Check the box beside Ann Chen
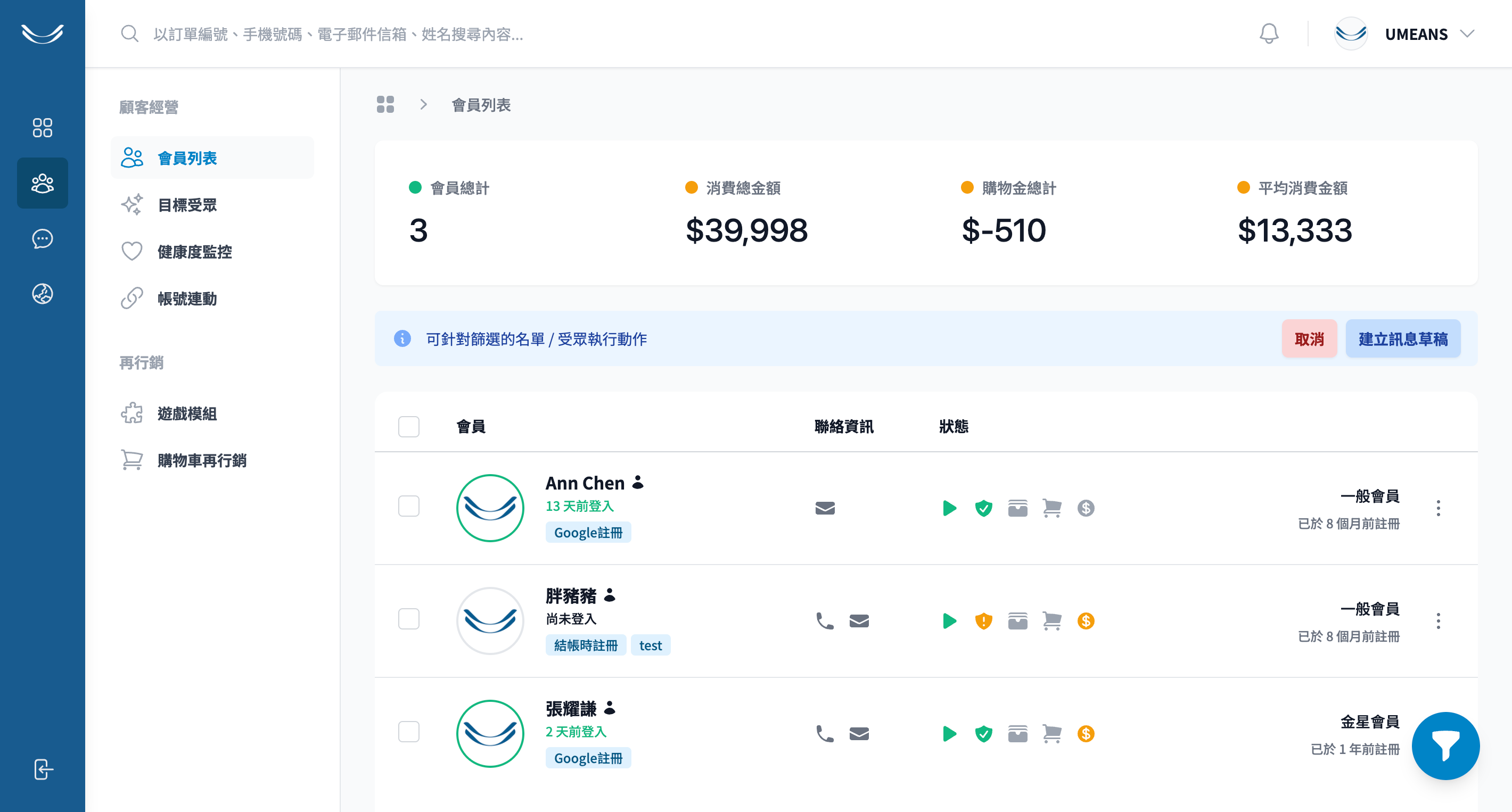Image resolution: width=1512 pixels, height=812 pixels. point(408,506)
